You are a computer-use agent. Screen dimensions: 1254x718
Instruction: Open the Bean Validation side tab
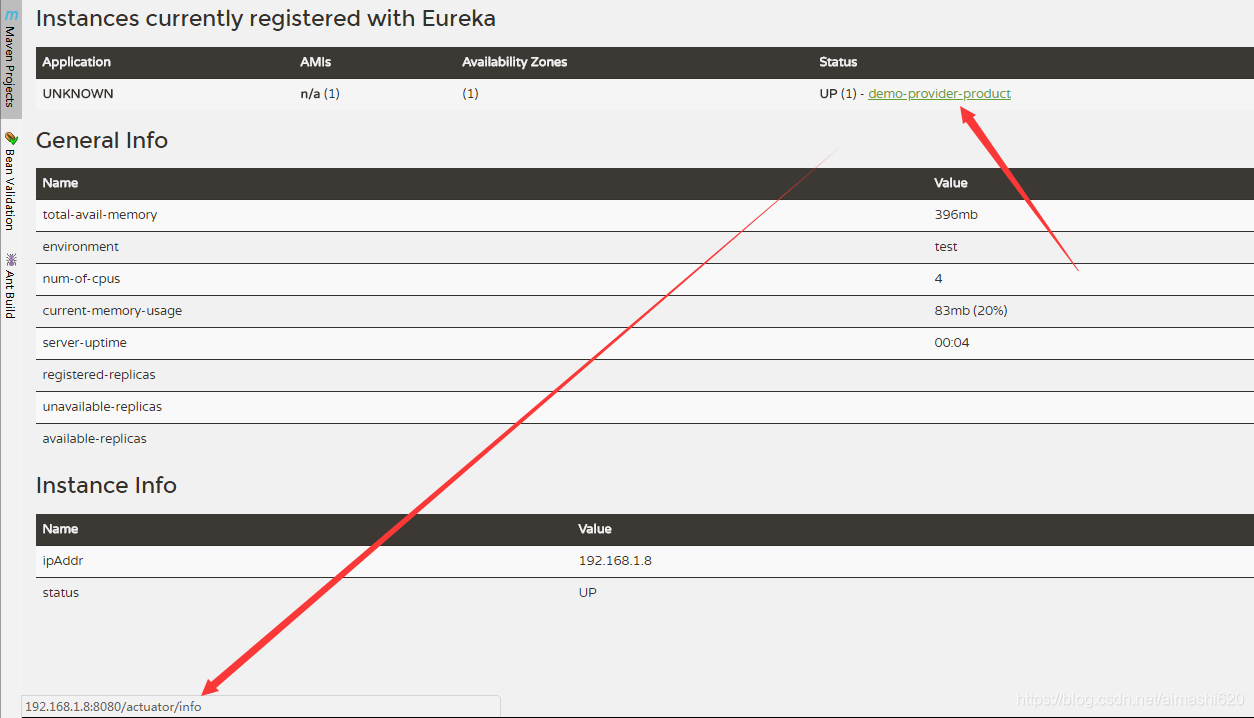[x=10, y=180]
